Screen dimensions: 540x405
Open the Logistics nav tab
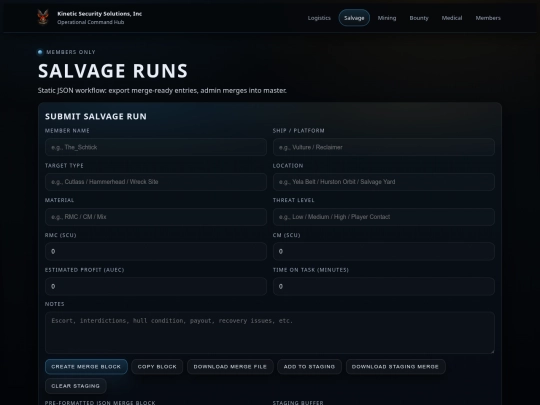(319, 18)
